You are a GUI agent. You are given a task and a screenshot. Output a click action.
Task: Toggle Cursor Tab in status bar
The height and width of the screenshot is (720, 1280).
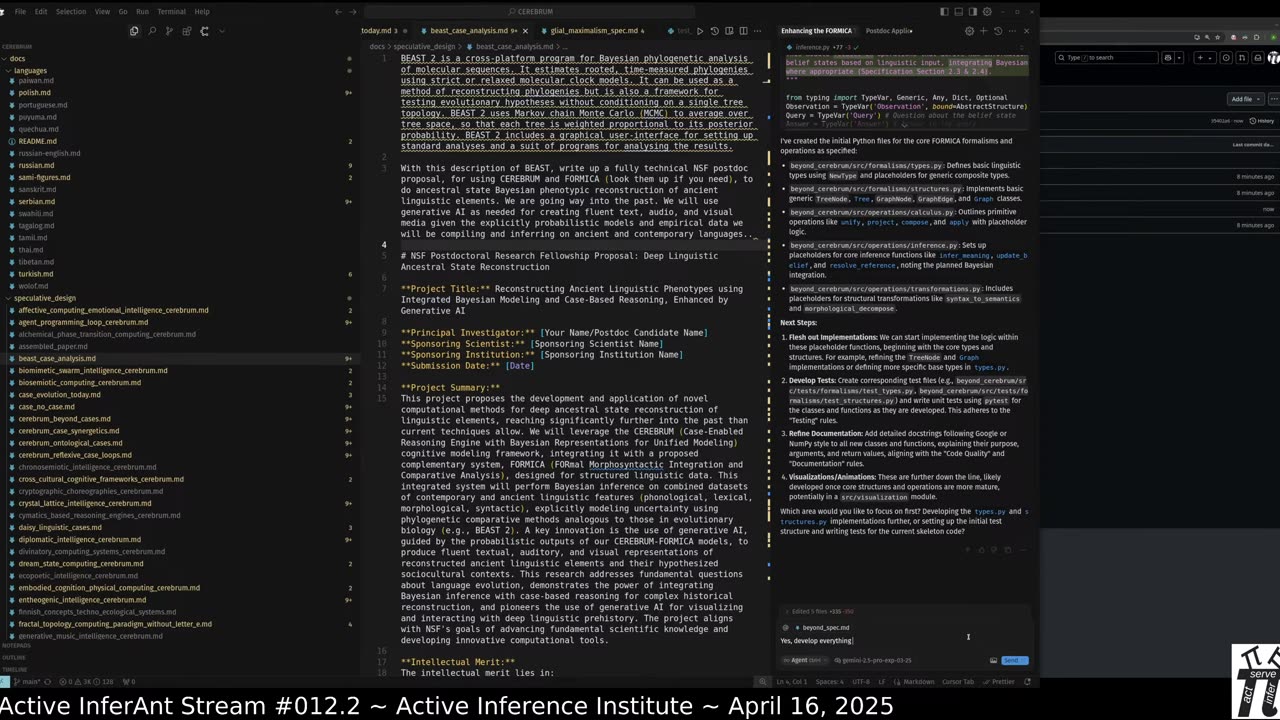957,682
